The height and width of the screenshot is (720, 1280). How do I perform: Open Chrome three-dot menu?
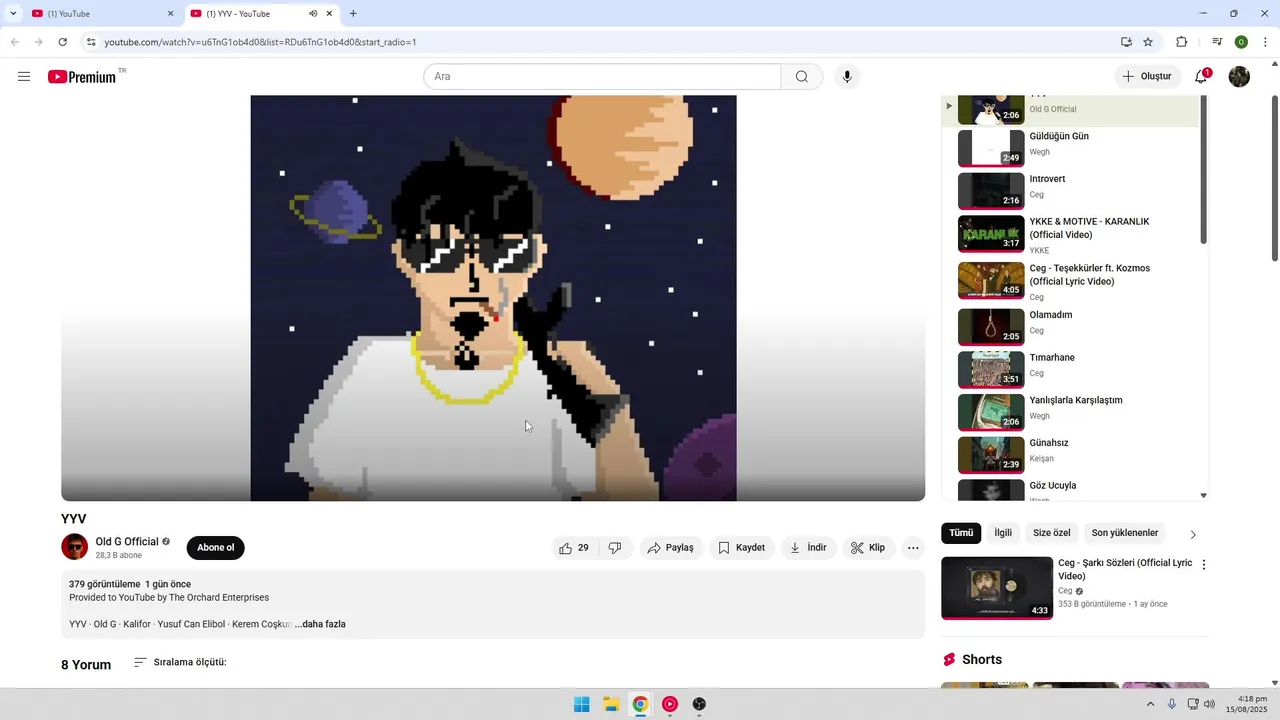1266,42
